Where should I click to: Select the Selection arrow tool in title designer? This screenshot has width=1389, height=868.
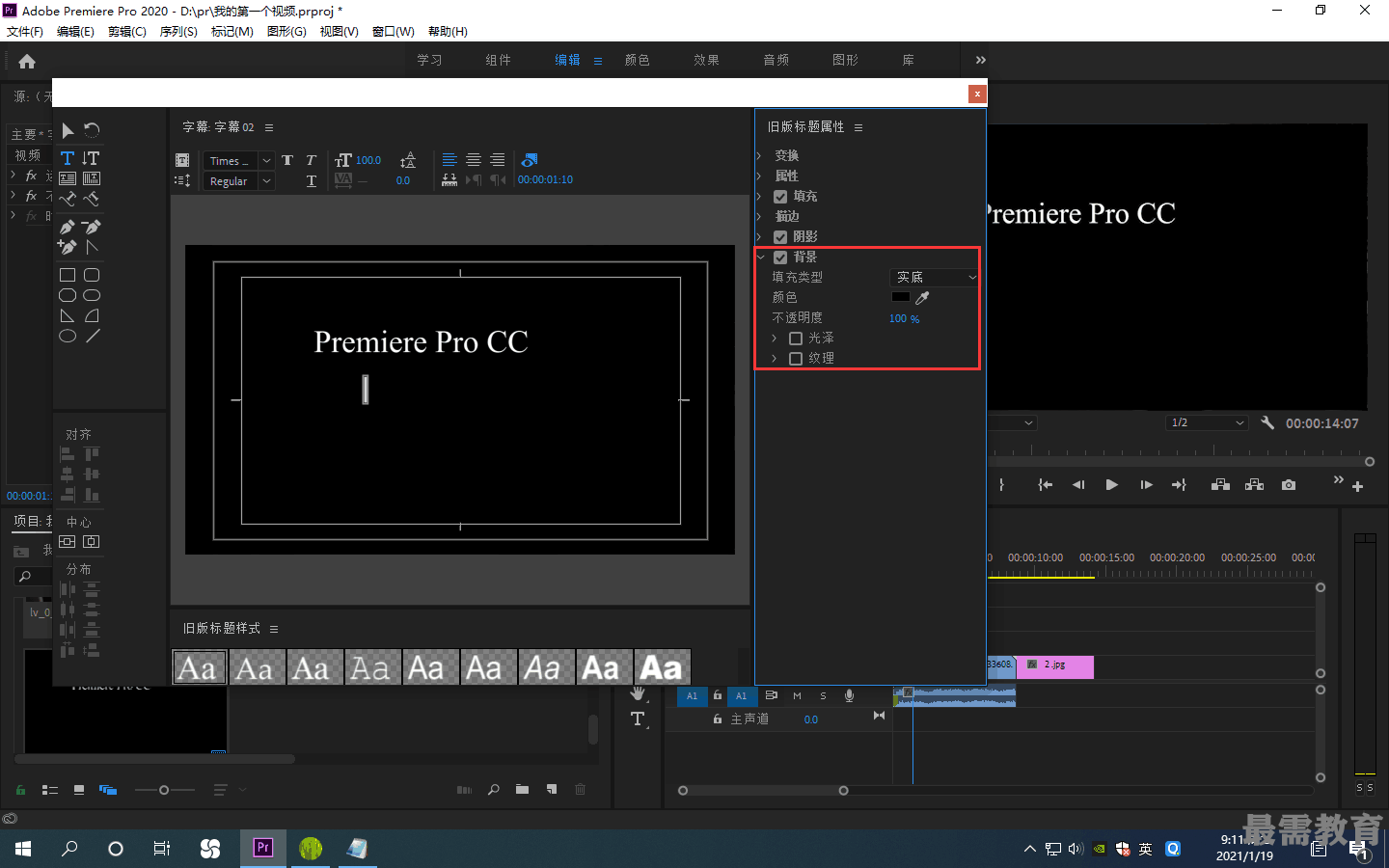[68, 130]
